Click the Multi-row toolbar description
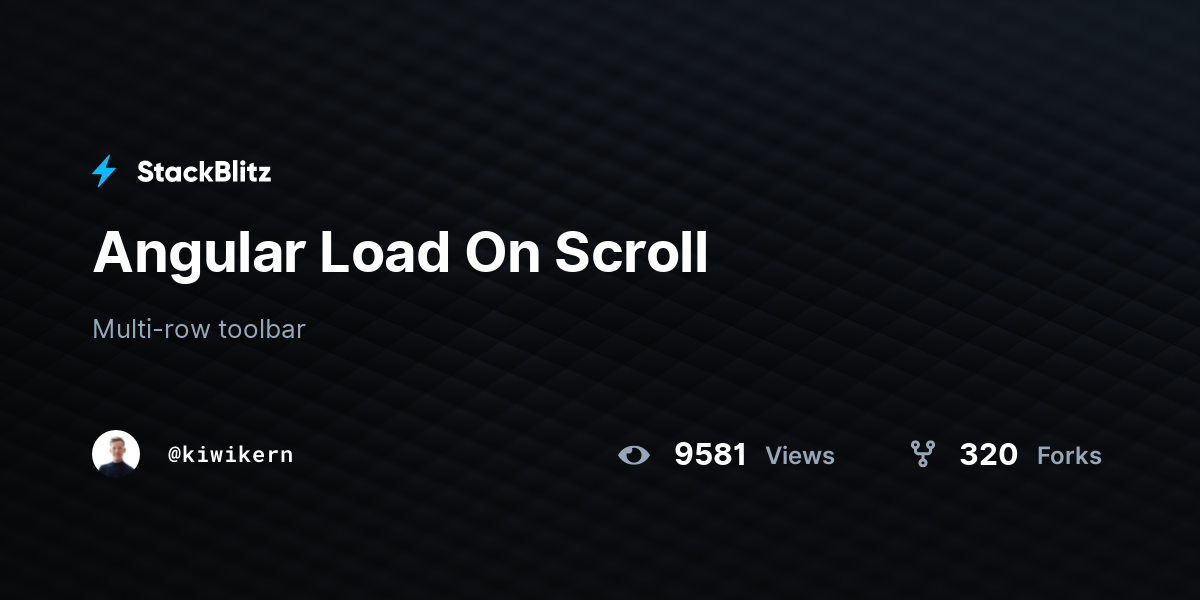This screenshot has height=600, width=1200. coord(199,328)
